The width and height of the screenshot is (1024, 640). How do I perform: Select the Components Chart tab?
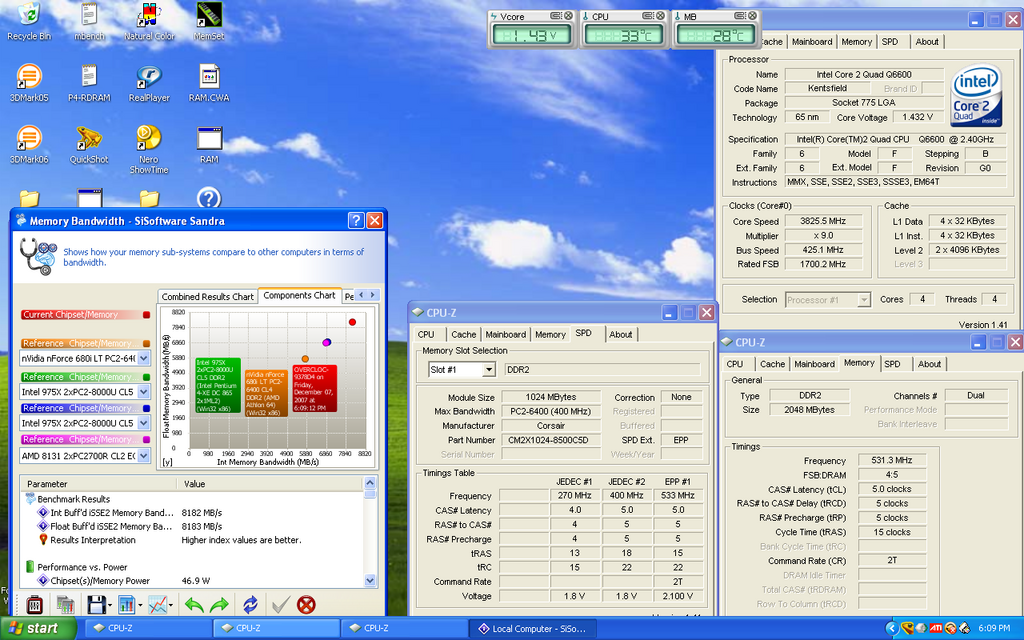299,295
